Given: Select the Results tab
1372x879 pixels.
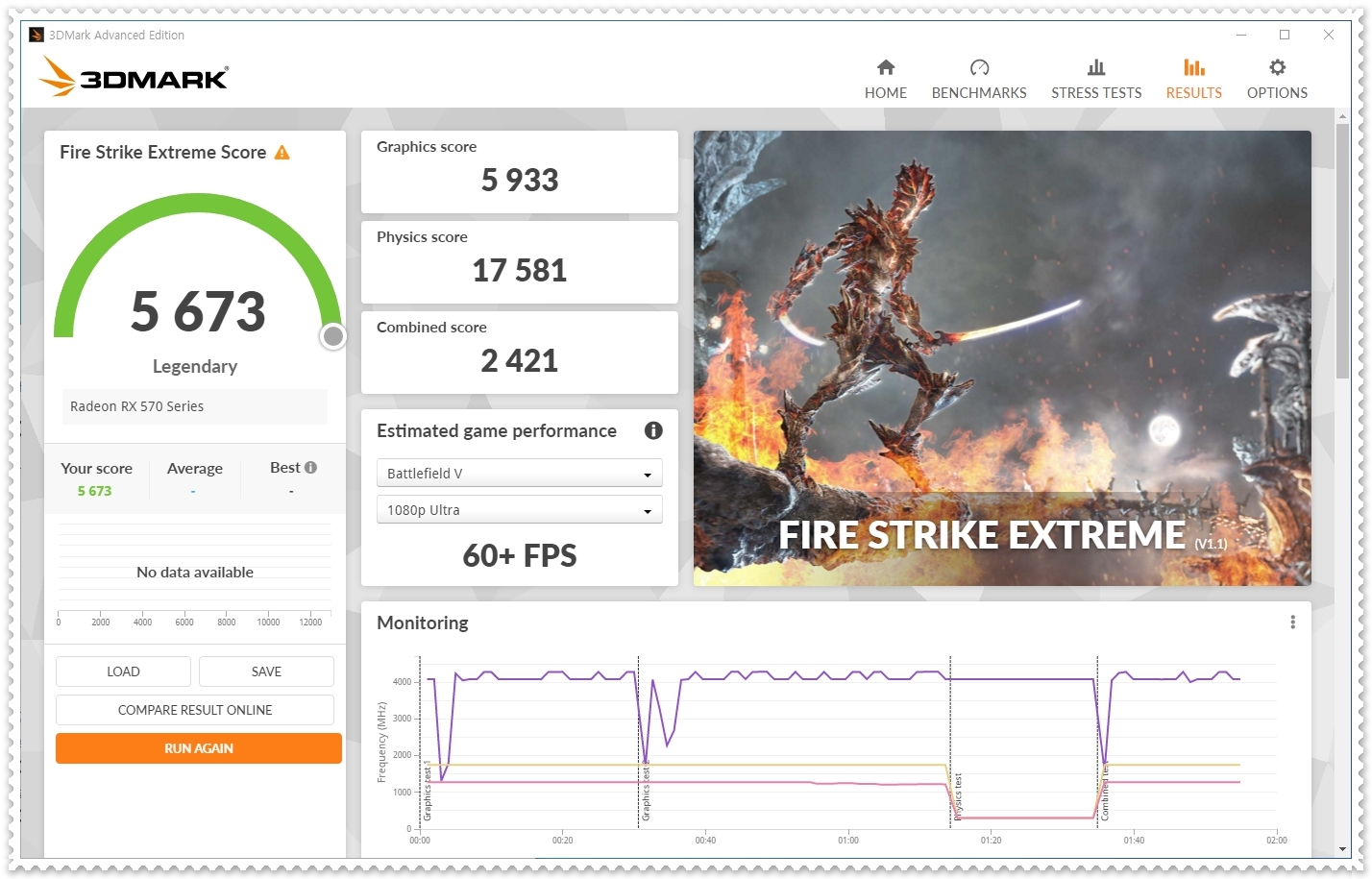Looking at the screenshot, I should click(1193, 79).
